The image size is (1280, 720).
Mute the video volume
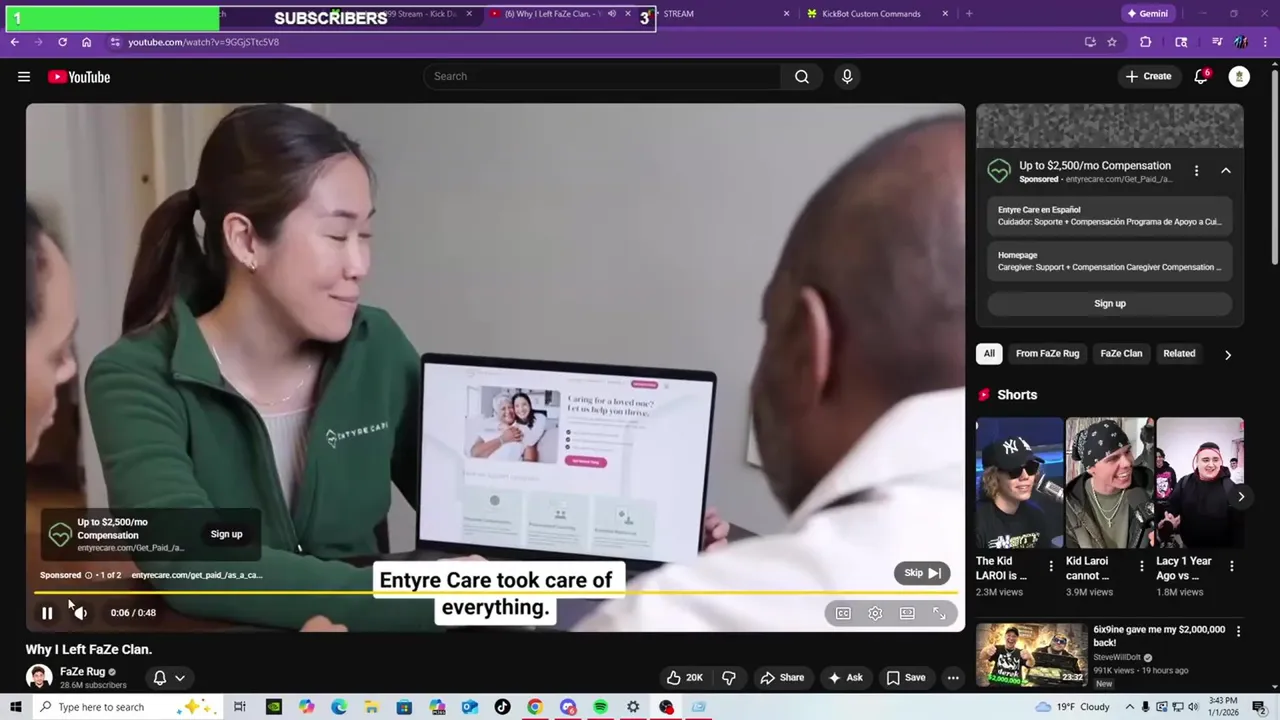(x=80, y=613)
